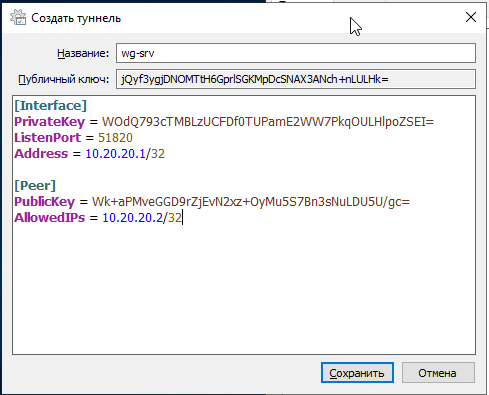The image size is (489, 395).
Task: Click the Публичный ключ label
Action: pos(63,79)
